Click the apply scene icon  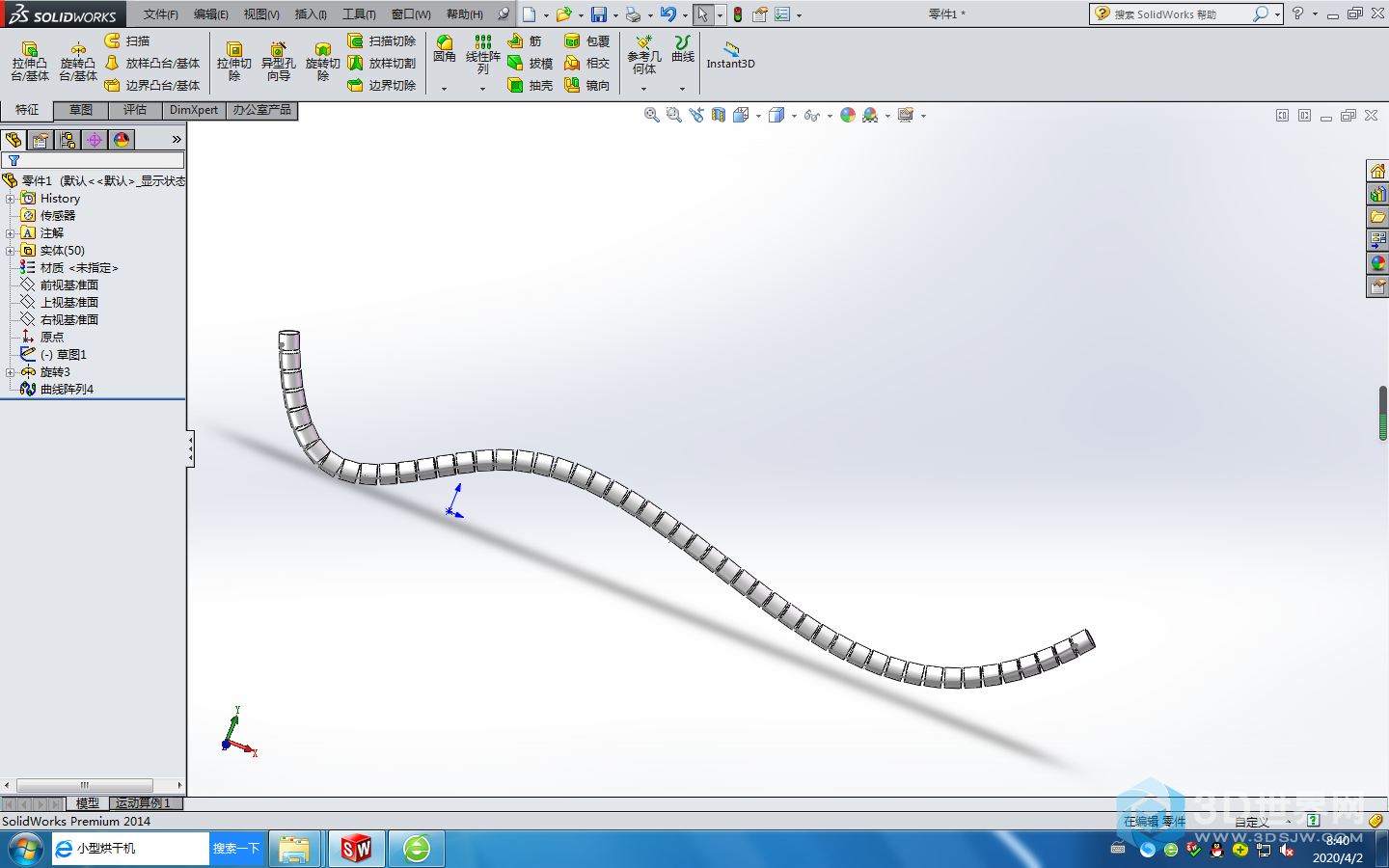pos(871,115)
